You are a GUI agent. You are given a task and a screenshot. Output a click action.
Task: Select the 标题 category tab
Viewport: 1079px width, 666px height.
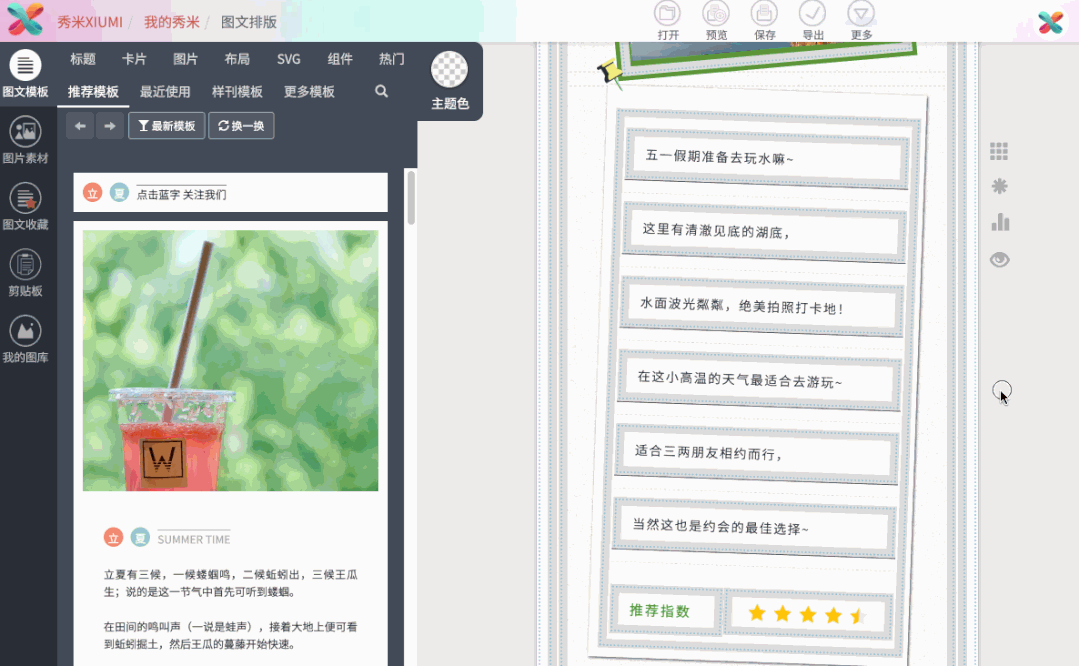click(83, 59)
